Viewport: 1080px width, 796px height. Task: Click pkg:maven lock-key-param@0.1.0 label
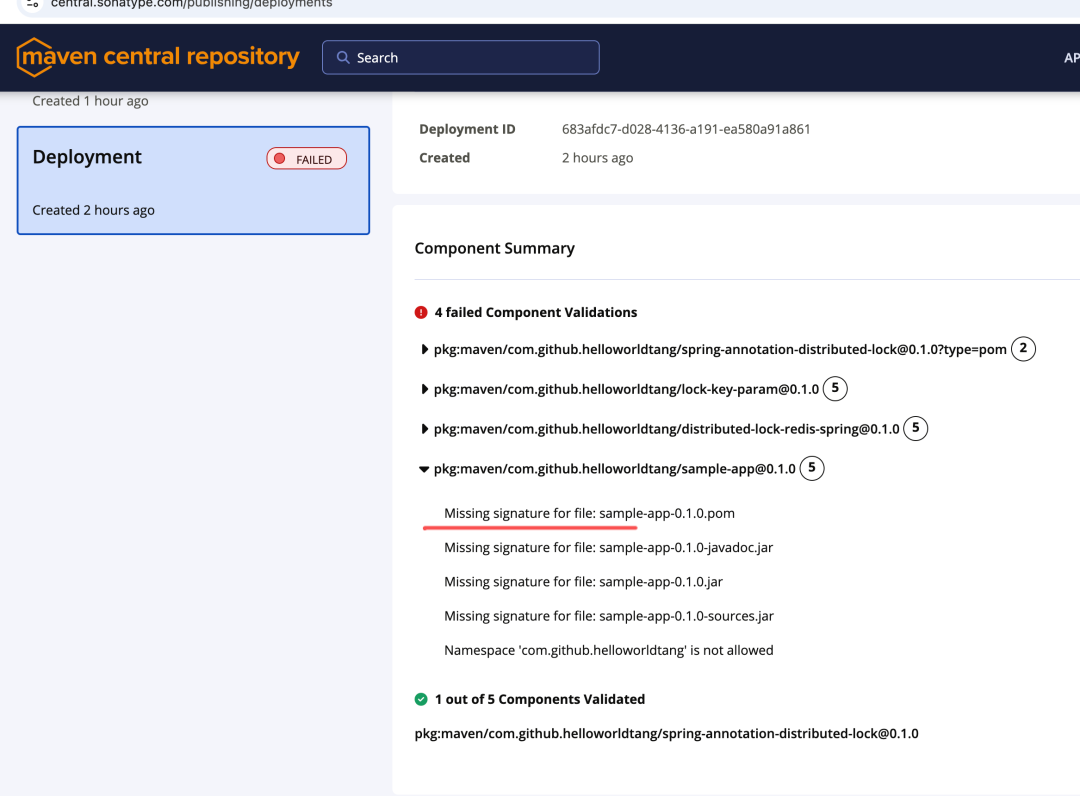(x=626, y=390)
